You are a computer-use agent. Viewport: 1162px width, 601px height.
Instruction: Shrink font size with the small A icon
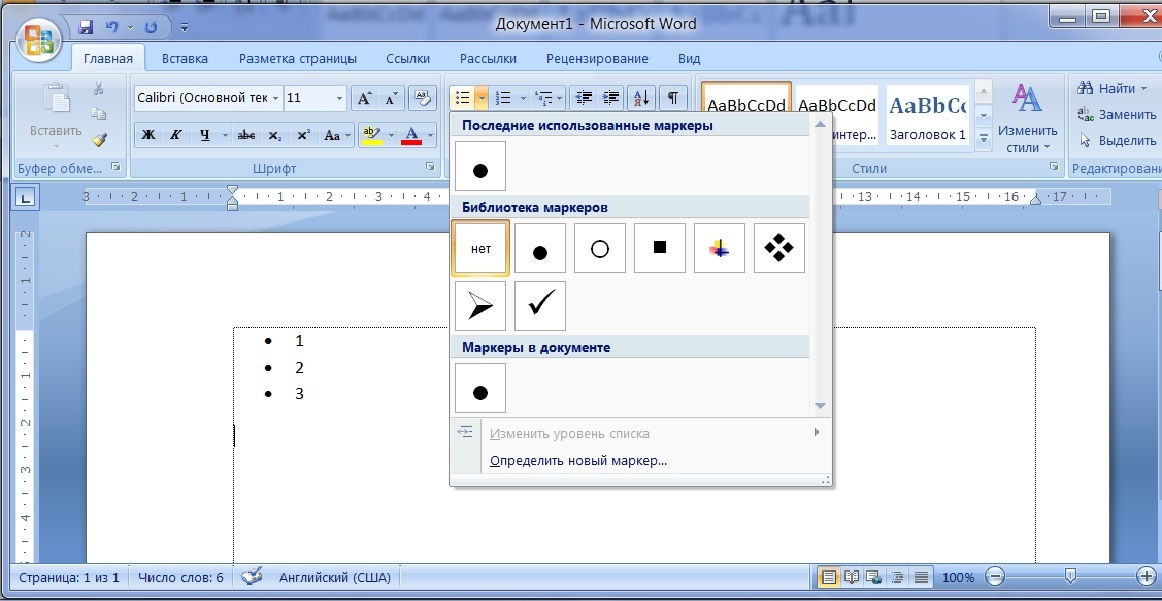coord(390,98)
